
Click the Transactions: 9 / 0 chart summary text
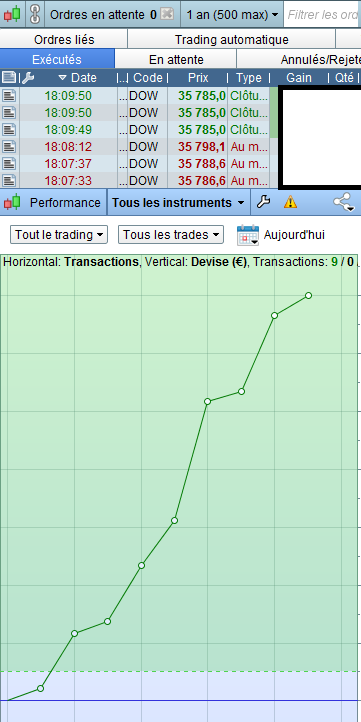(x=304, y=262)
